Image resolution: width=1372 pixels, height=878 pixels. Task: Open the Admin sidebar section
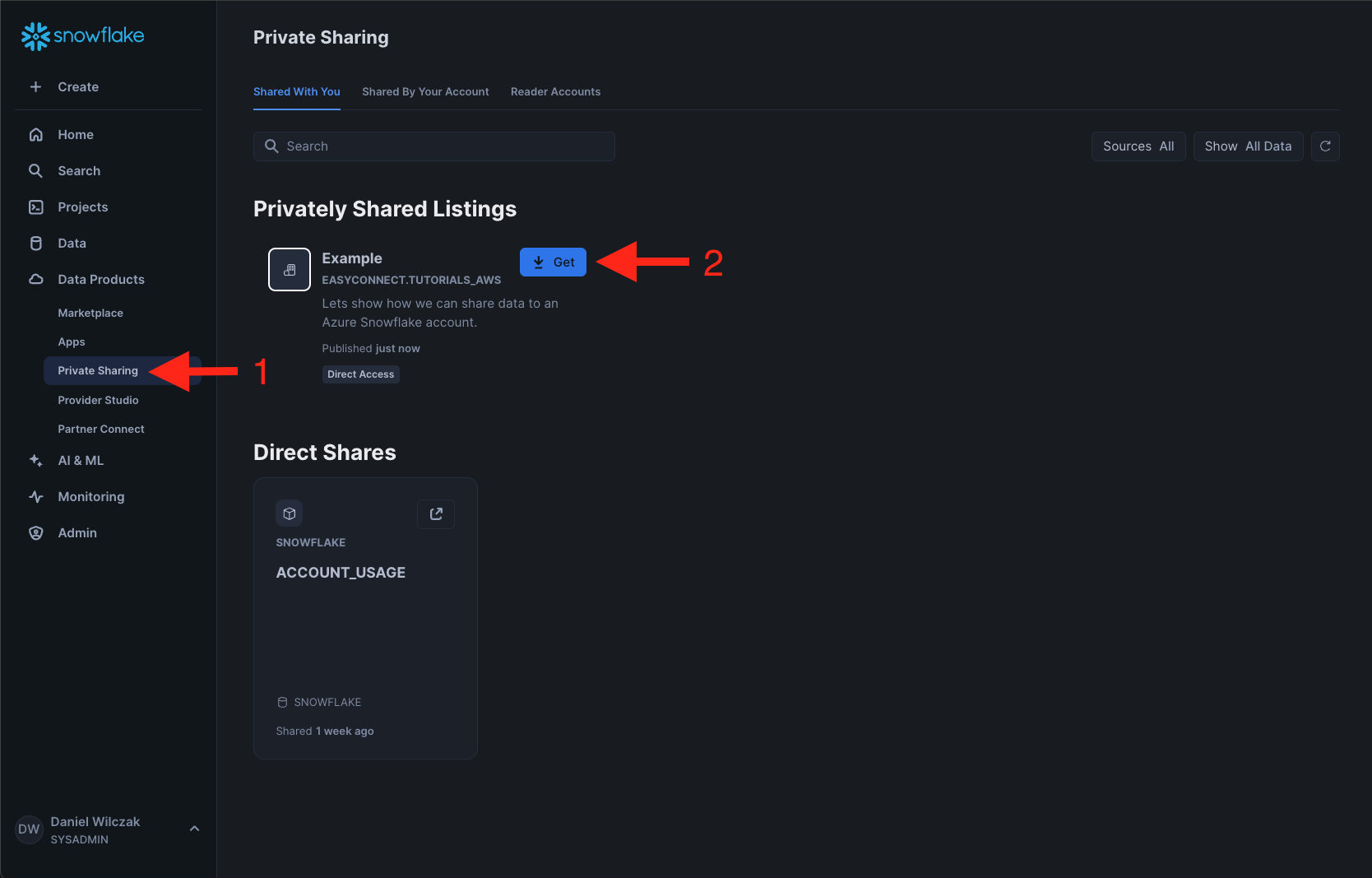pos(76,533)
